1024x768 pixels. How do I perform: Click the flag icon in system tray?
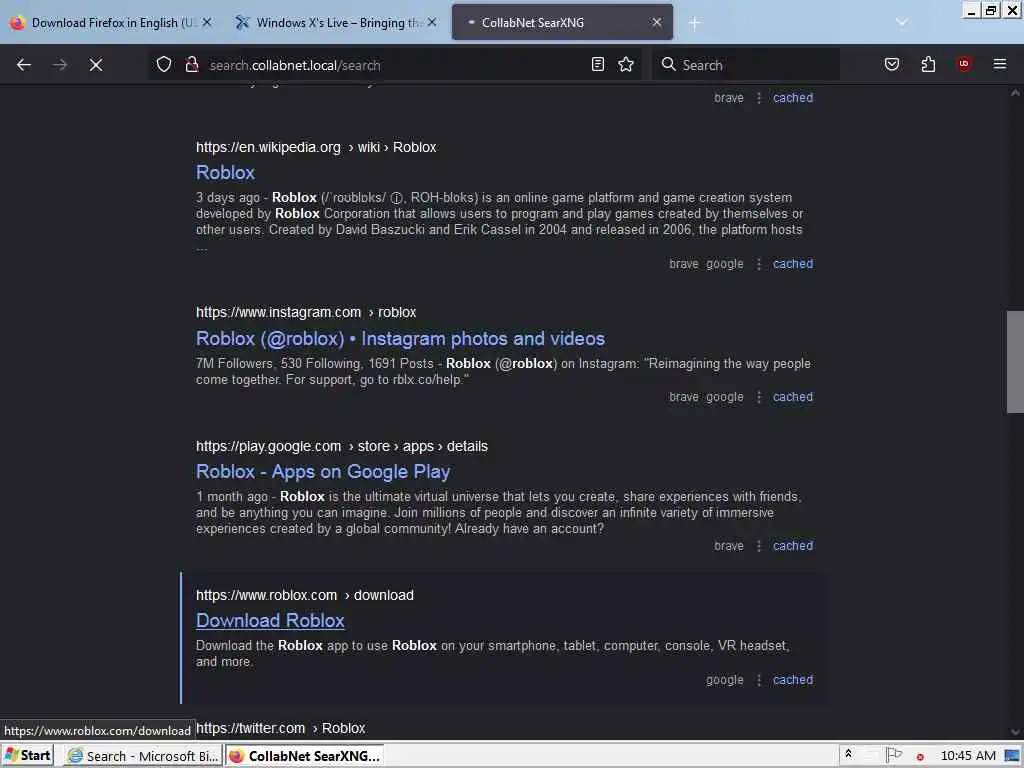pyautogui.click(x=893, y=756)
